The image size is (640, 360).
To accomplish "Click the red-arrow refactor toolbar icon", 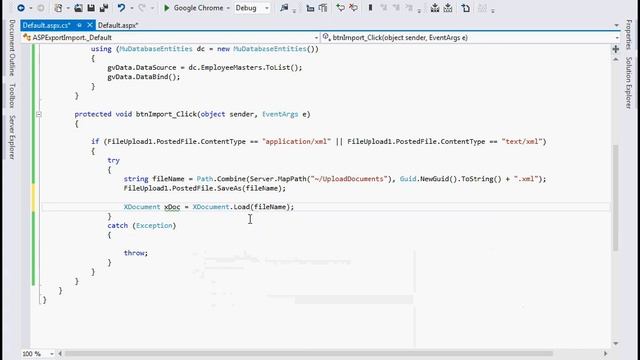I will coord(353,8).
